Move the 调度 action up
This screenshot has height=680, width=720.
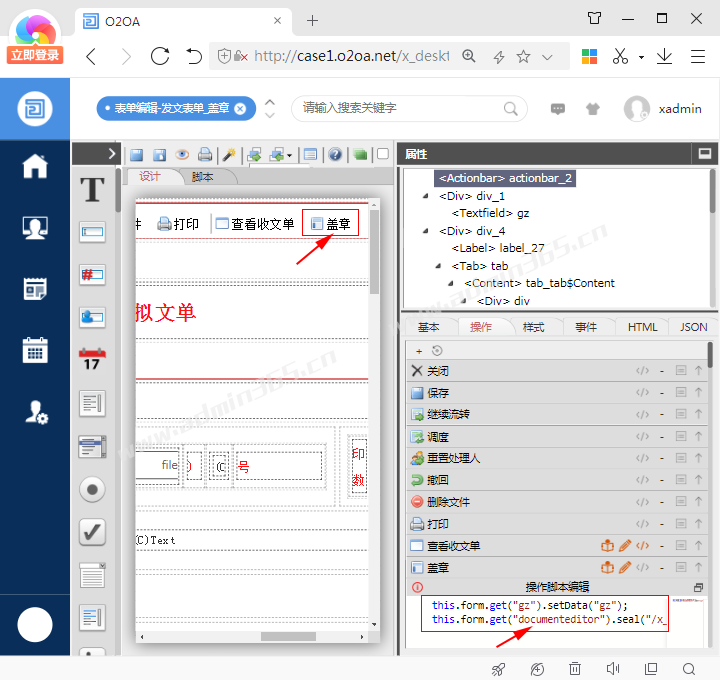(698, 436)
